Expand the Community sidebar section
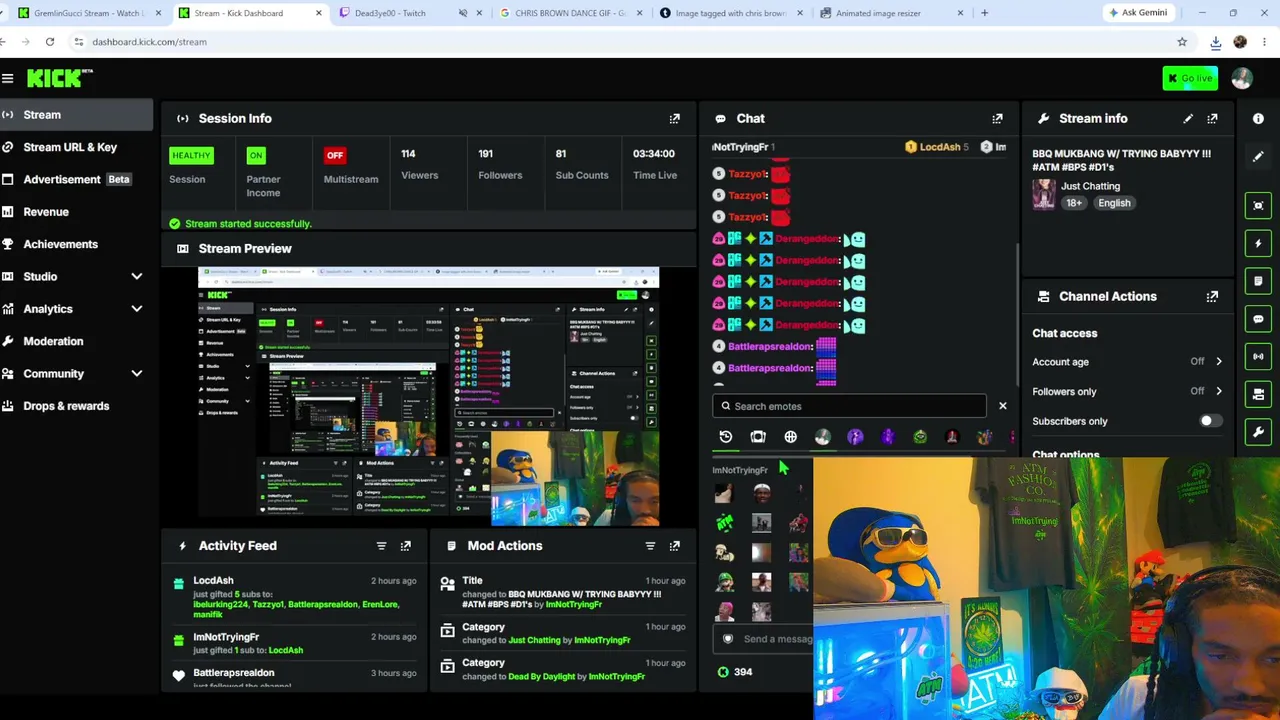Screen dimensions: 1280x720 click(x=137, y=374)
